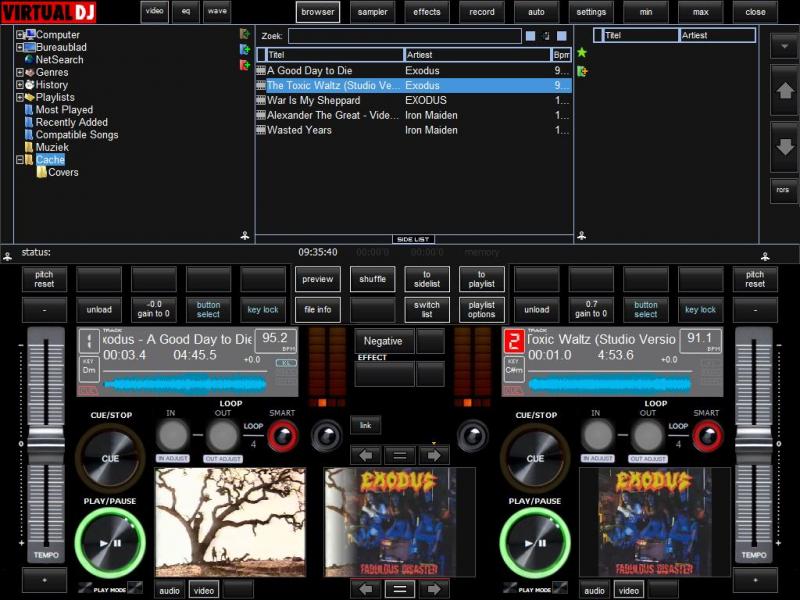Toggle key lock on right deck
Image resolution: width=800 pixels, height=600 pixels.
(x=700, y=310)
